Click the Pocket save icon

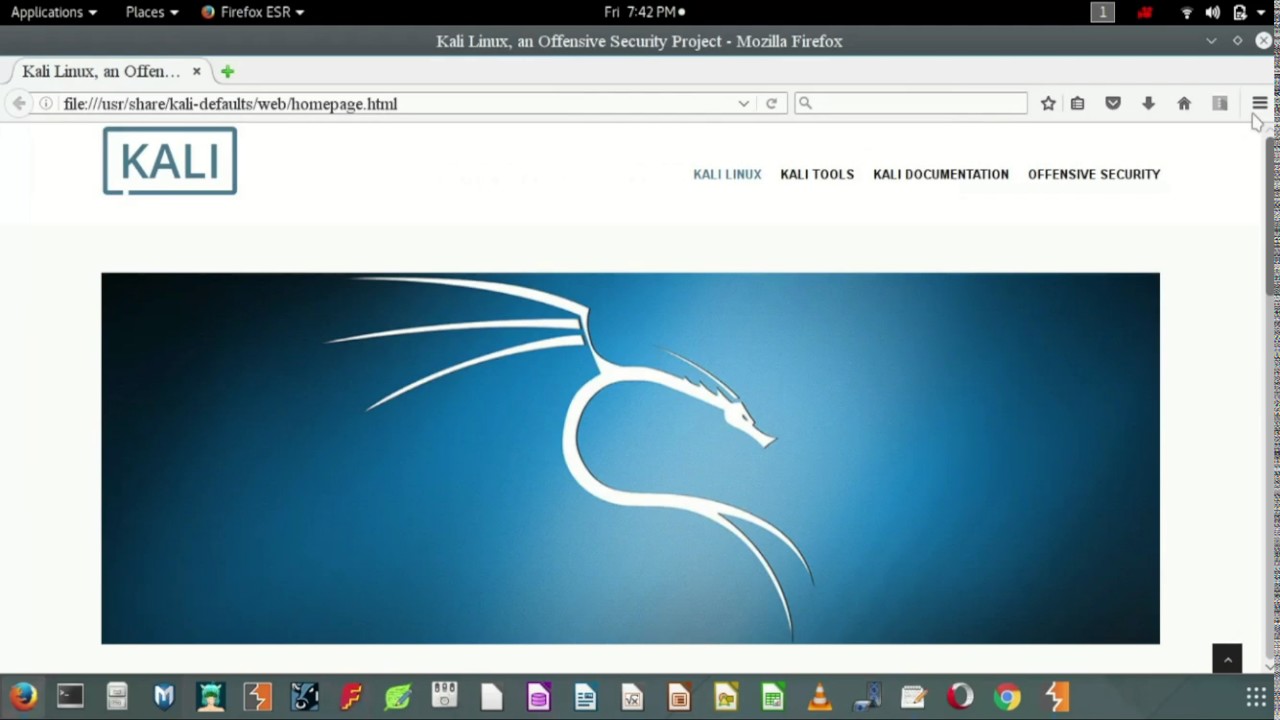pos(1113,103)
